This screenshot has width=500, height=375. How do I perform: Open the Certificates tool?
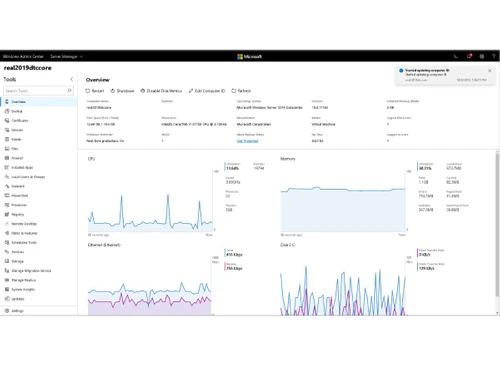pos(39,120)
